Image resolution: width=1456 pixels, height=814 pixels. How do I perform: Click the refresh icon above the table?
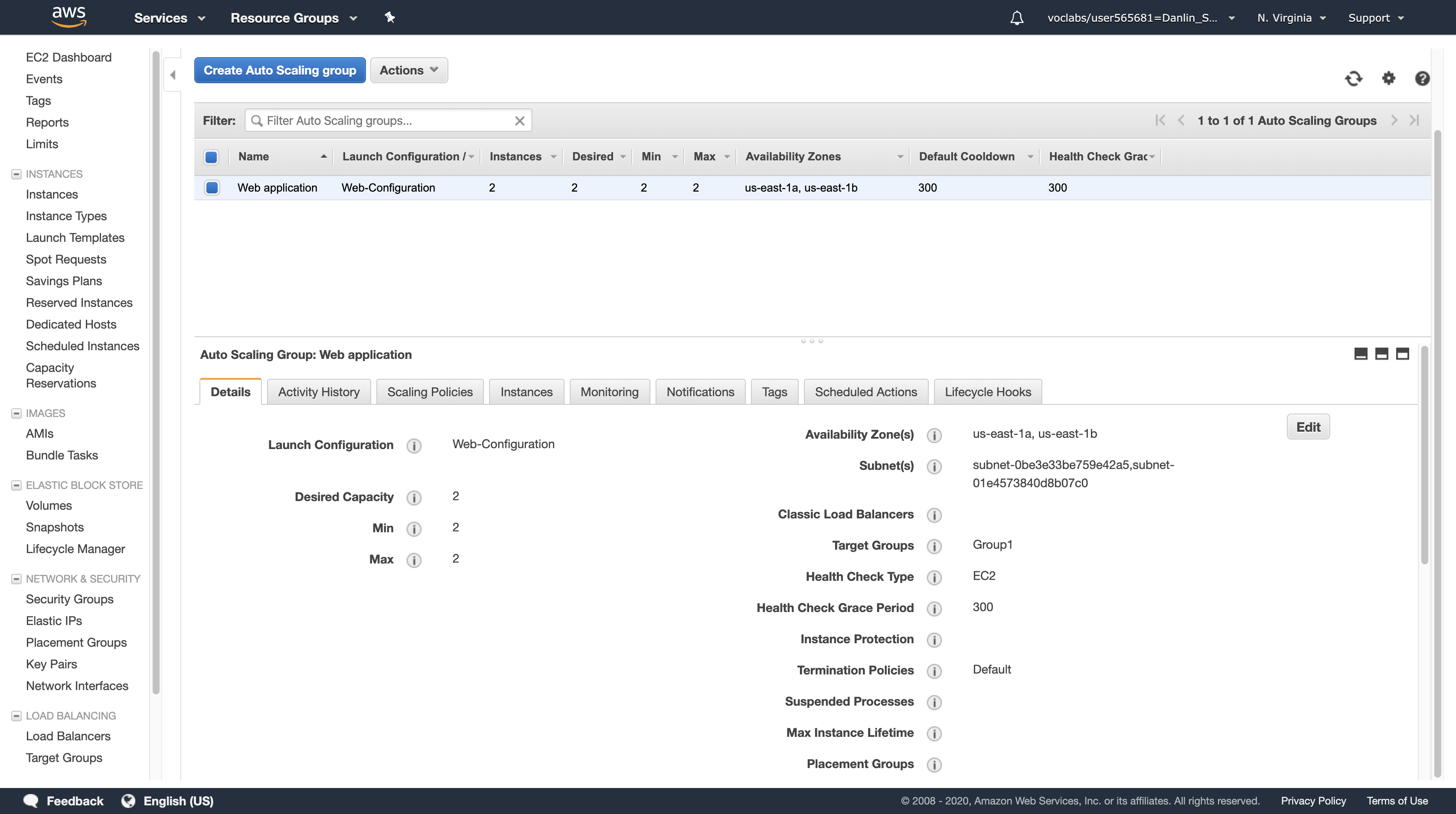coord(1353,78)
